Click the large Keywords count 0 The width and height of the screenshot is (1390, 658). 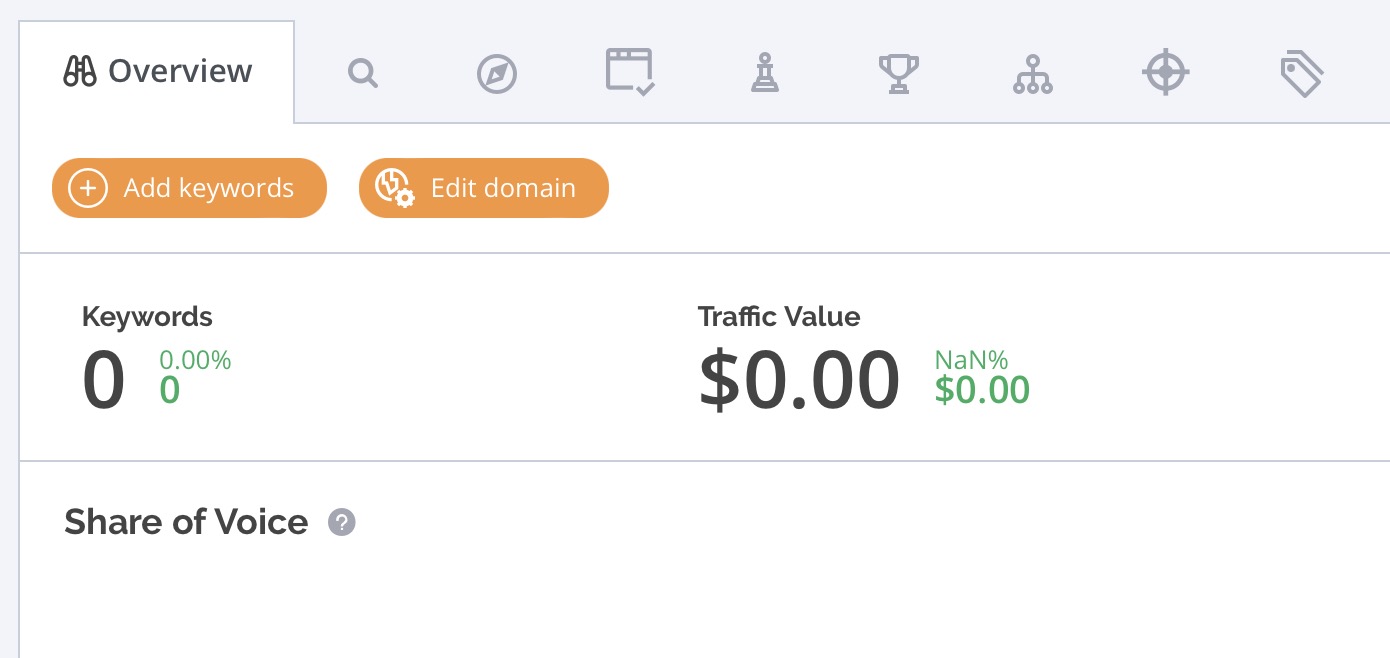coord(104,381)
